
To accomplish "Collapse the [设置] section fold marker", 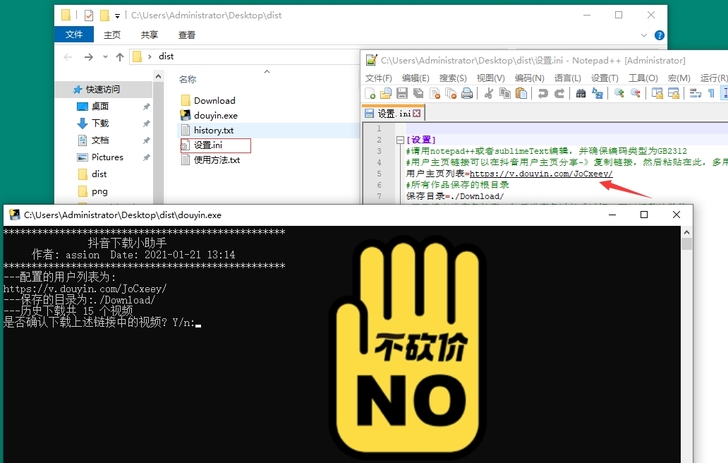I will pyautogui.click(x=400, y=140).
